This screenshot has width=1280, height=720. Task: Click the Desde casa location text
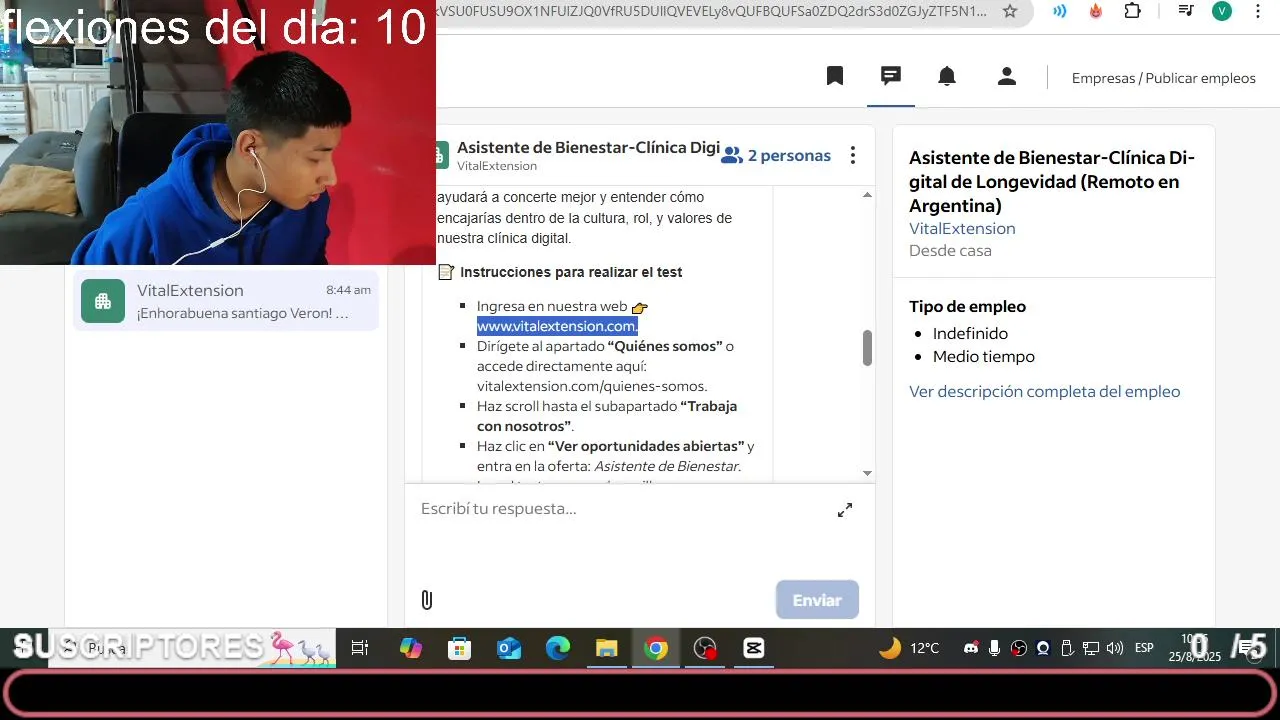950,250
